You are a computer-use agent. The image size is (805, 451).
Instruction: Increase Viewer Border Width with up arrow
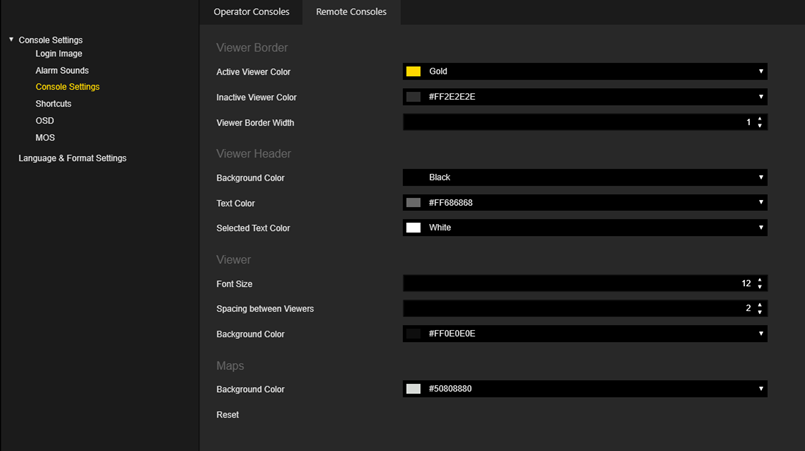click(760, 119)
